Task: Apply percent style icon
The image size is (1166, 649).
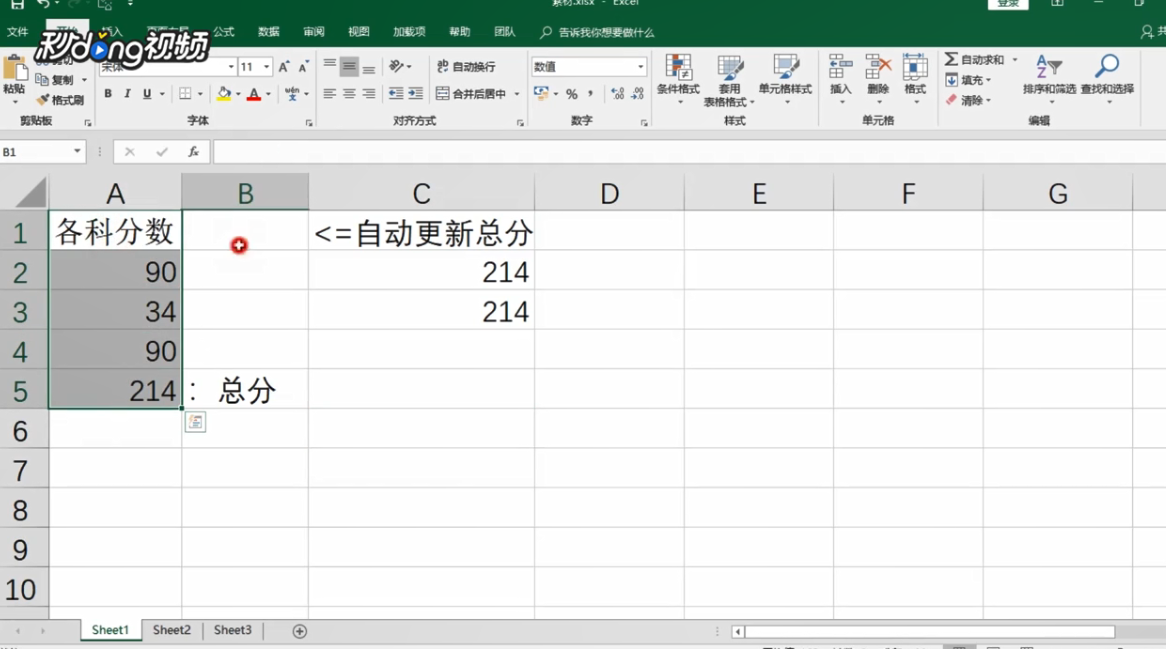Action: [x=571, y=94]
